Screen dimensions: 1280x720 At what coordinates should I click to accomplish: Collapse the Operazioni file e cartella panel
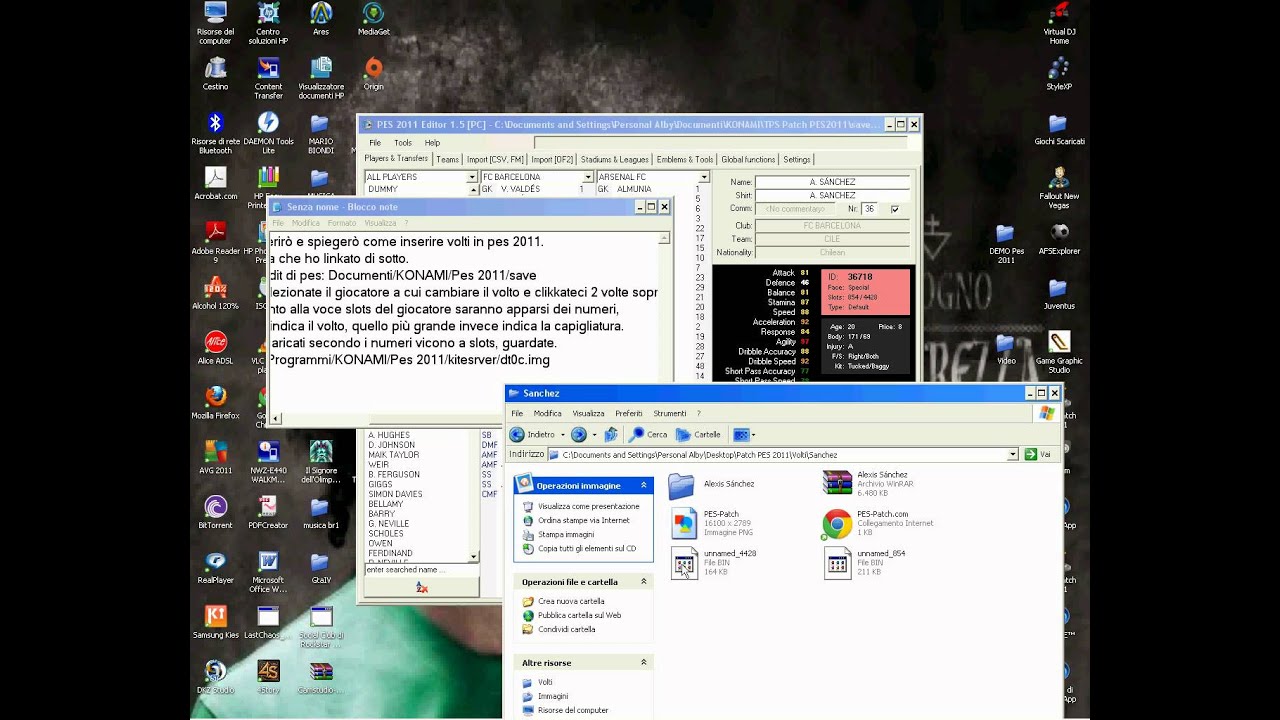[644, 581]
